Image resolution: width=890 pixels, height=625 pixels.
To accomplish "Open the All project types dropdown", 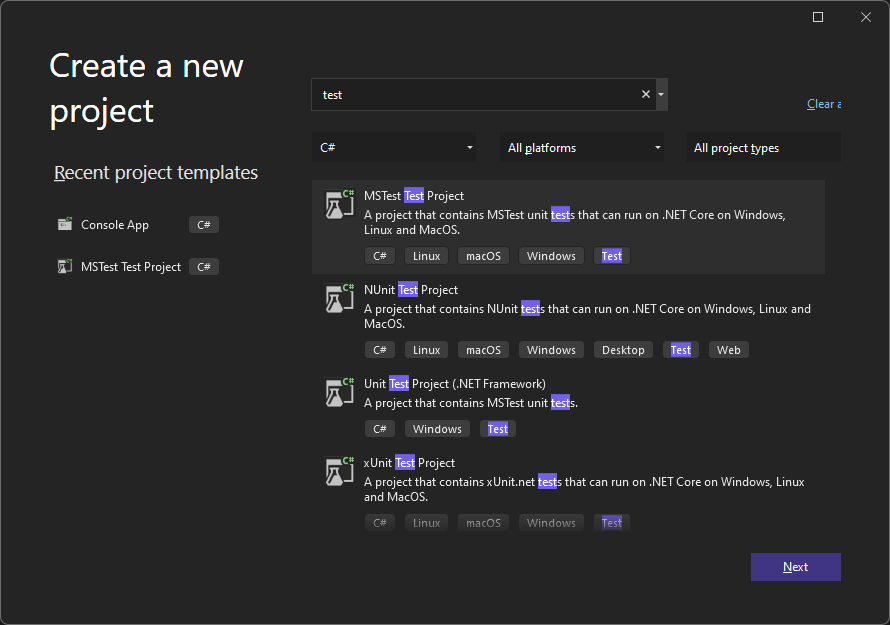I will pyautogui.click(x=763, y=147).
